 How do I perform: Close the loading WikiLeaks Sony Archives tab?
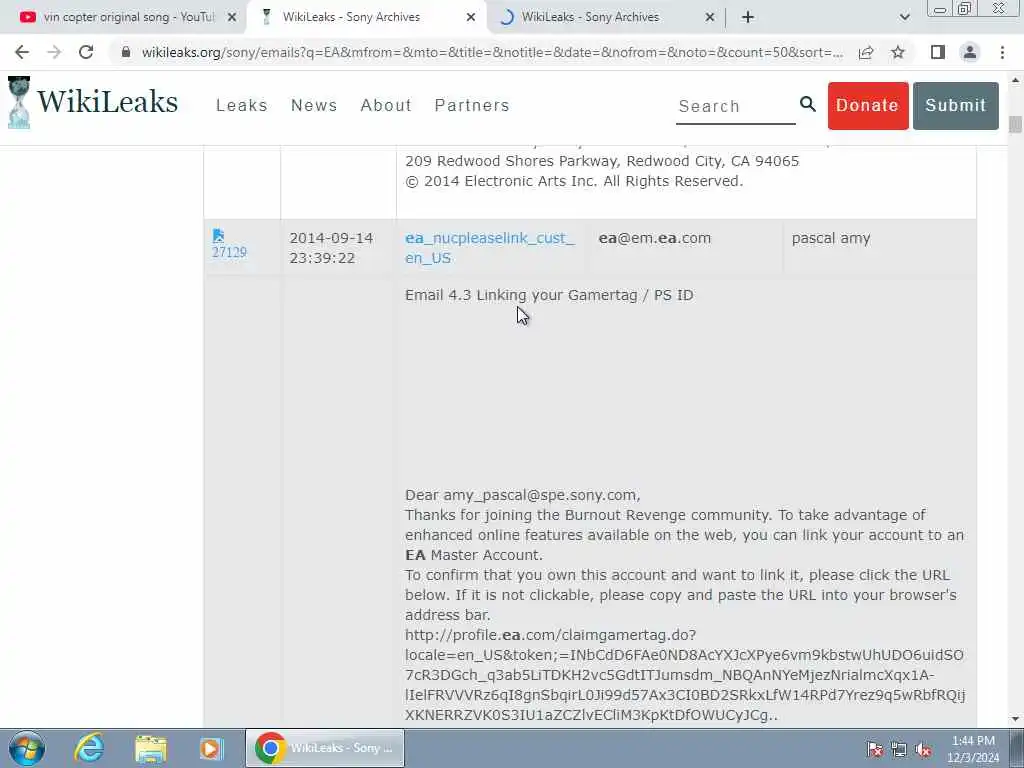click(x=710, y=18)
